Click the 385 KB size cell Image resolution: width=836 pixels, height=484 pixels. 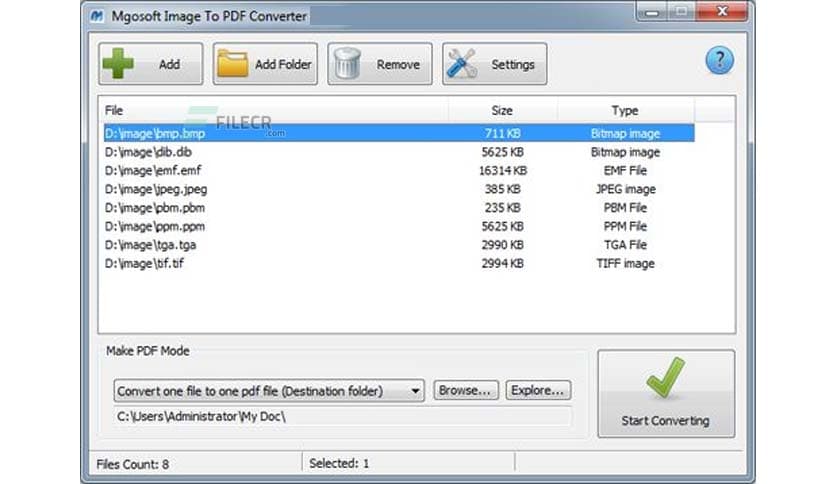pyautogui.click(x=503, y=189)
